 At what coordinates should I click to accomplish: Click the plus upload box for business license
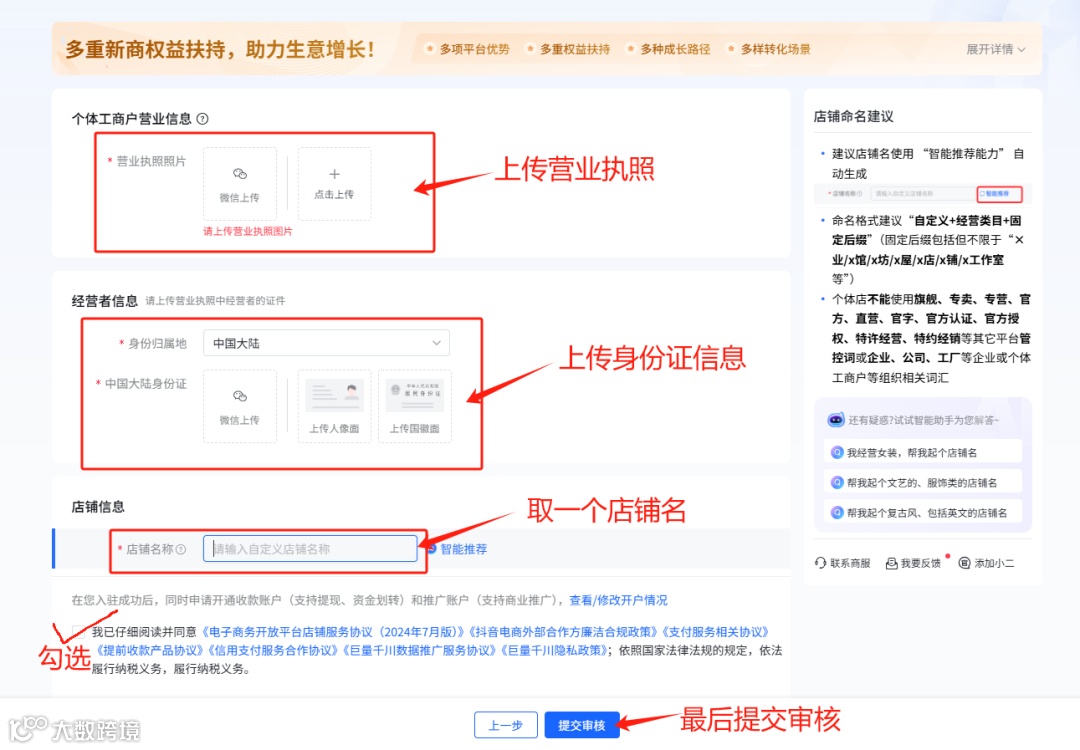pos(334,184)
